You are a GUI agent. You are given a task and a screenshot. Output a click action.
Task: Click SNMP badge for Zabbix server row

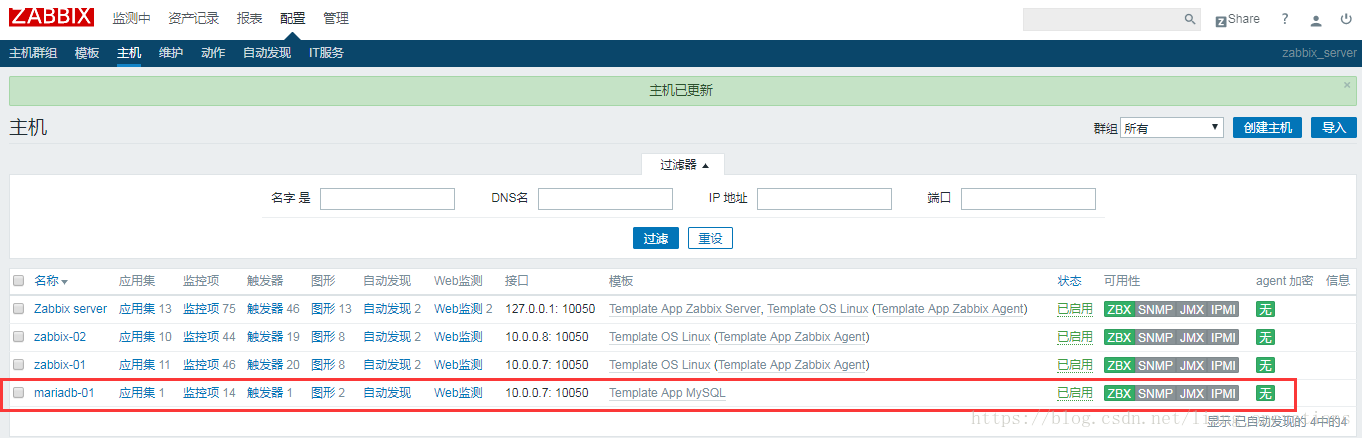(x=1155, y=309)
